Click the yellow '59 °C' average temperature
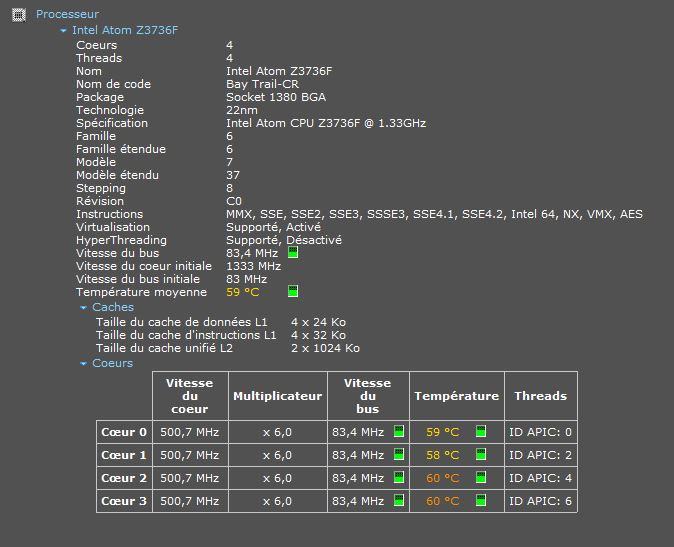The width and height of the screenshot is (674, 547). [243, 292]
